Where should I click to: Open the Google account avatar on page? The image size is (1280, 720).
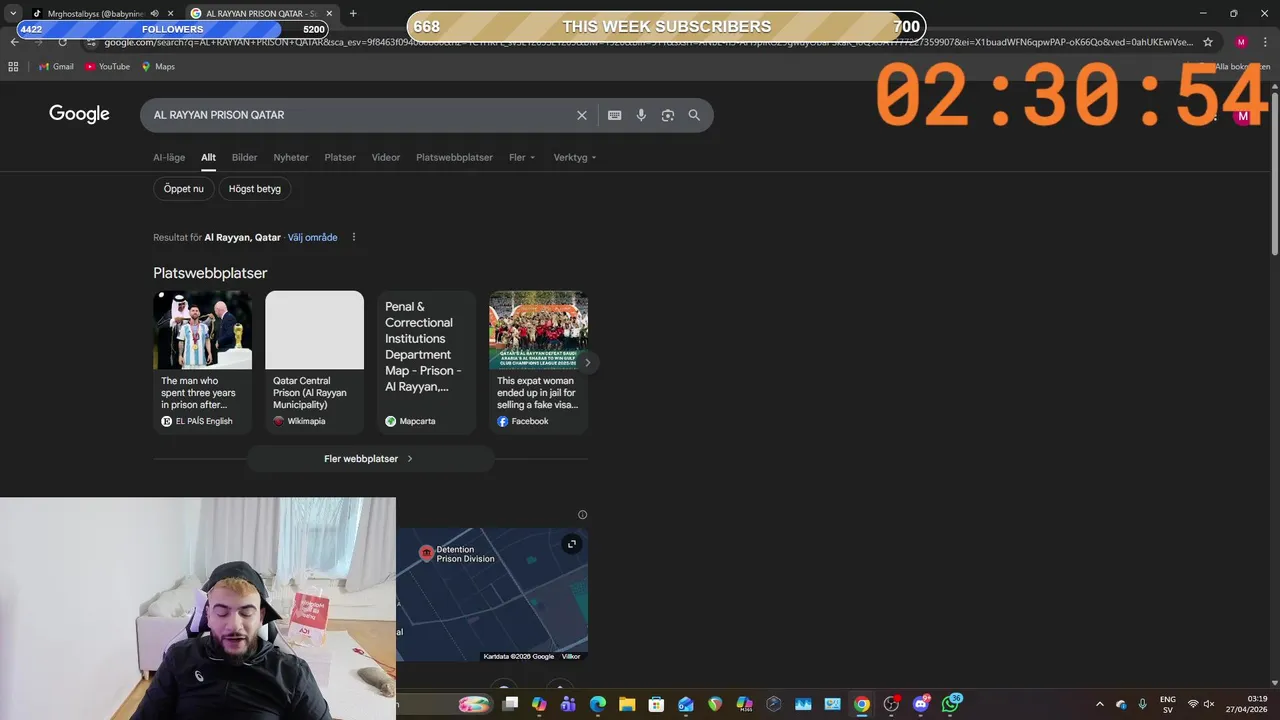coord(1243,116)
